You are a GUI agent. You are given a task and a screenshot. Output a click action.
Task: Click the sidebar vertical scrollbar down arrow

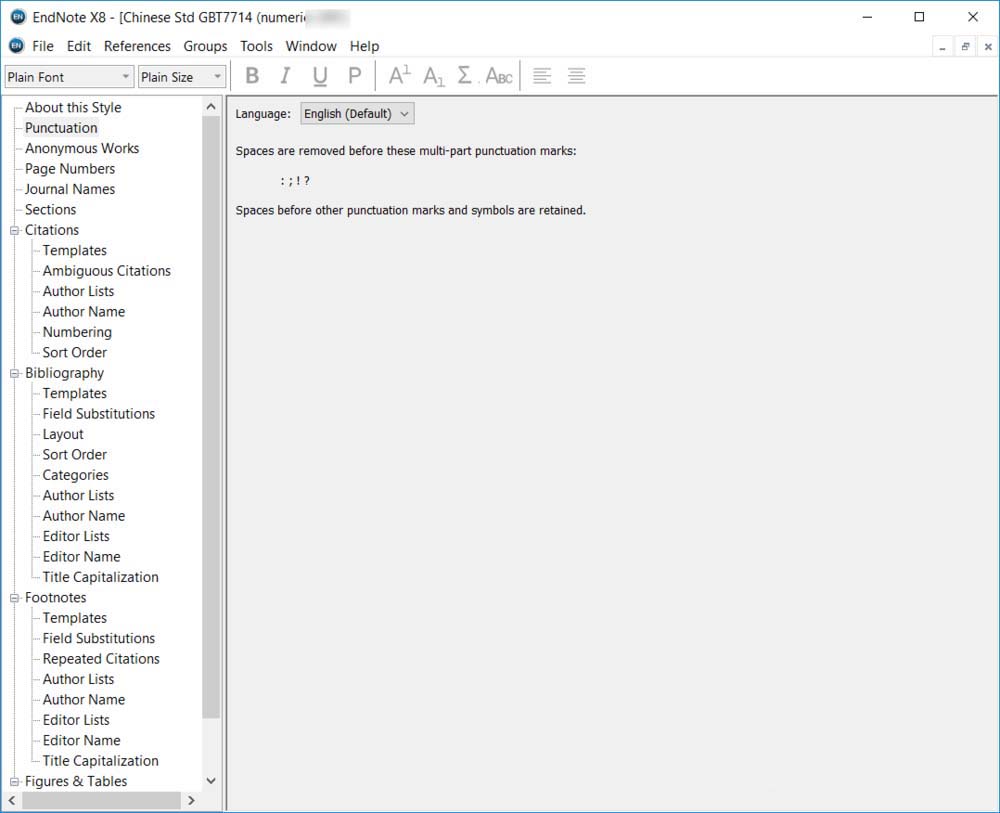coord(210,781)
